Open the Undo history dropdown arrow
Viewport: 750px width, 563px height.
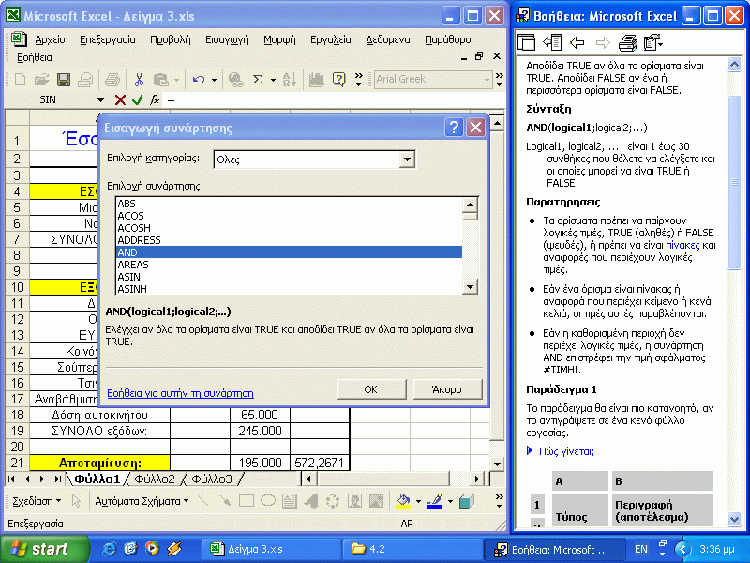pyautogui.click(x=214, y=80)
